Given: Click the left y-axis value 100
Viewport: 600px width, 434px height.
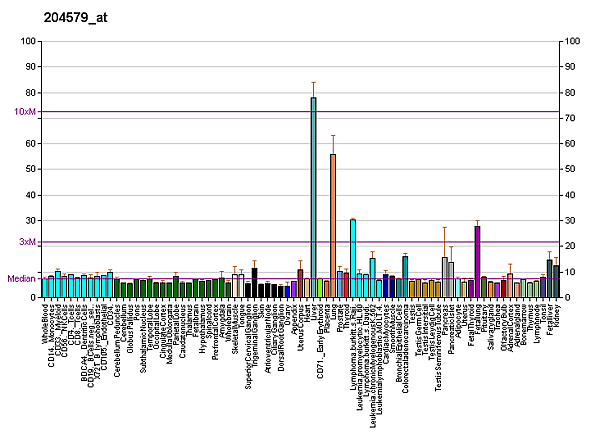Looking at the screenshot, I should pyautogui.click(x=29, y=42).
